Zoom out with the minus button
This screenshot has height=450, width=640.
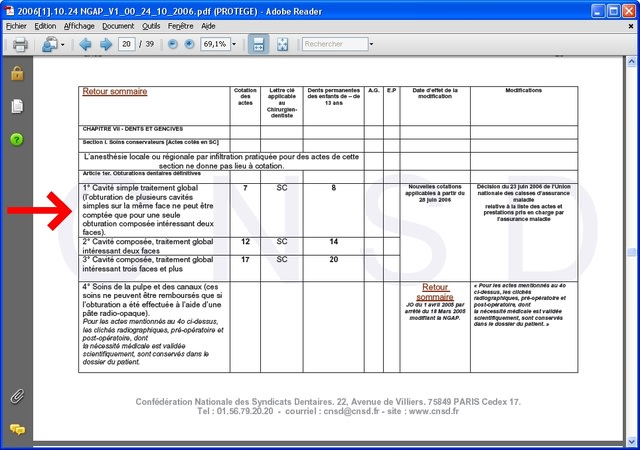pos(173,44)
